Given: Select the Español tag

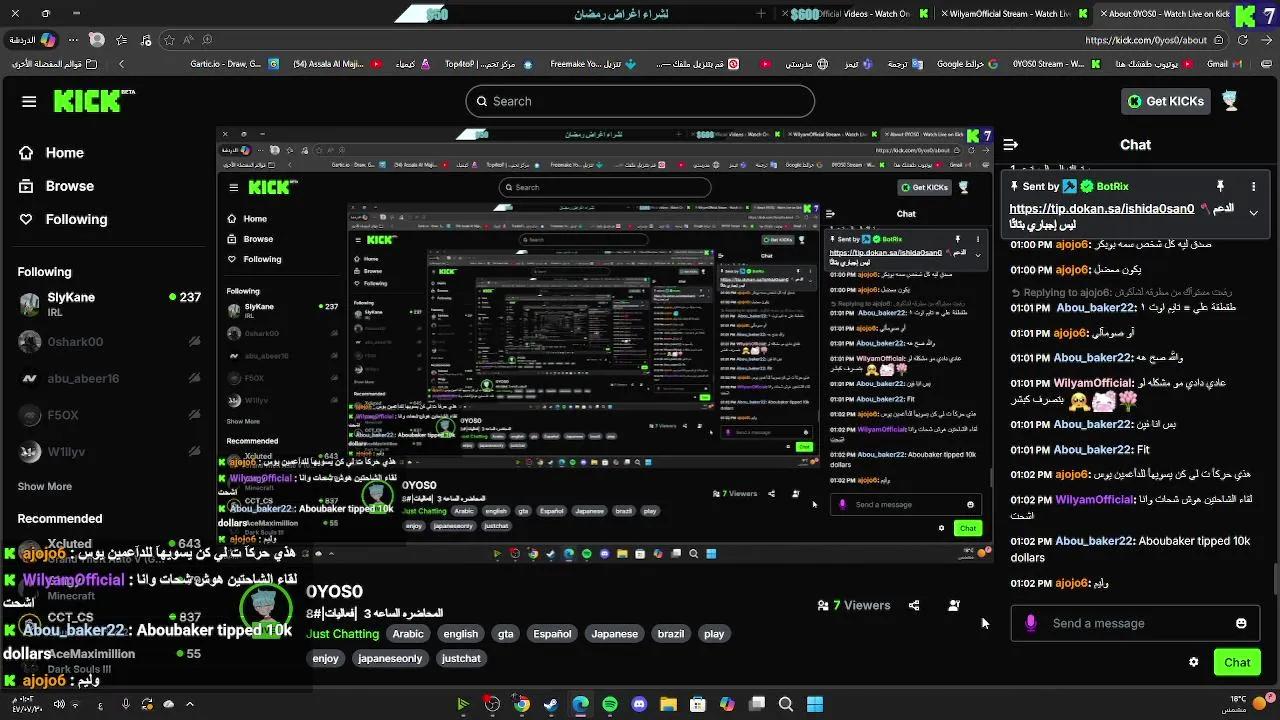Looking at the screenshot, I should click(x=552, y=634).
